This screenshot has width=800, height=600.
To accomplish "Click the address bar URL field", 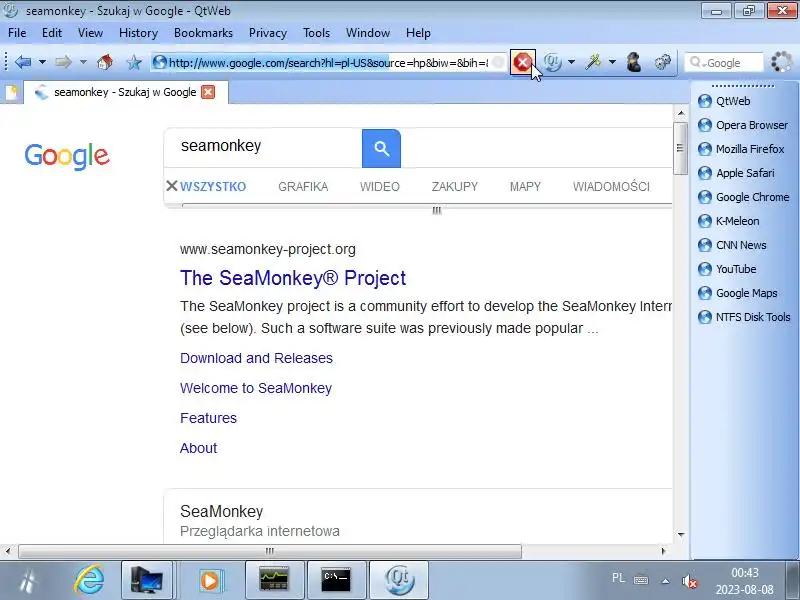I will [328, 63].
